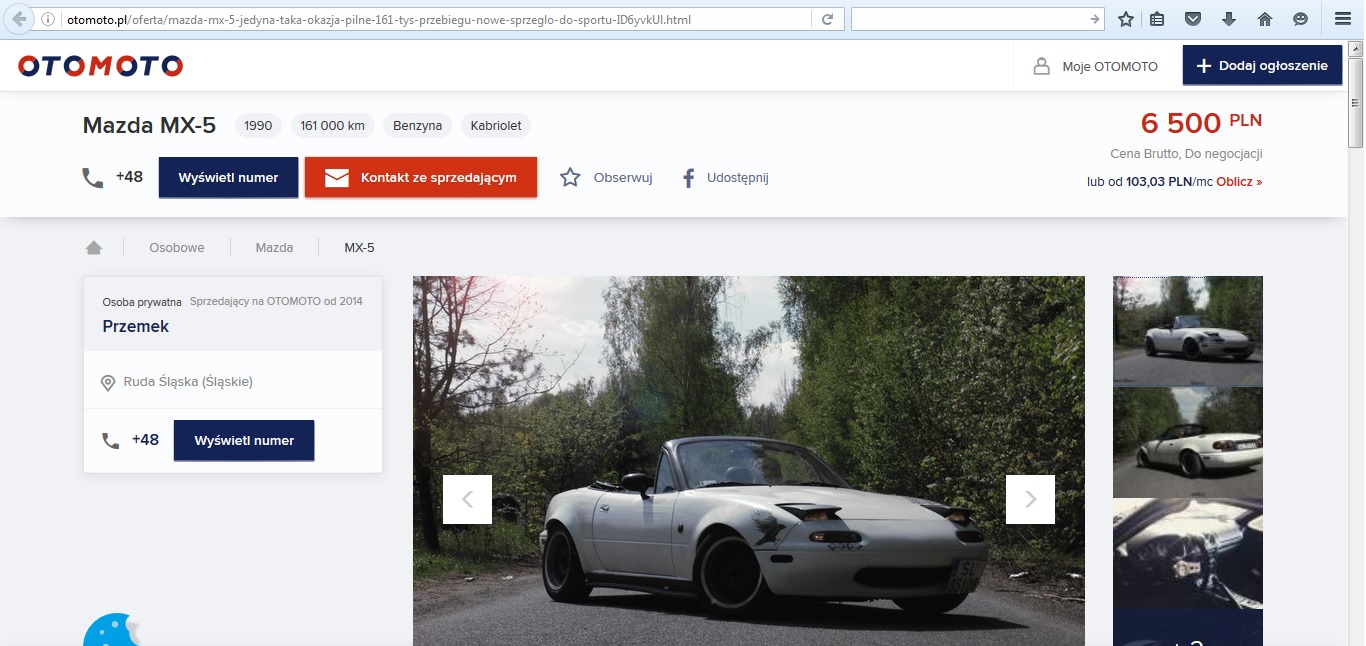The height and width of the screenshot is (646, 1366).
Task: Click the home icon in breadcrumbs
Action: 94,247
